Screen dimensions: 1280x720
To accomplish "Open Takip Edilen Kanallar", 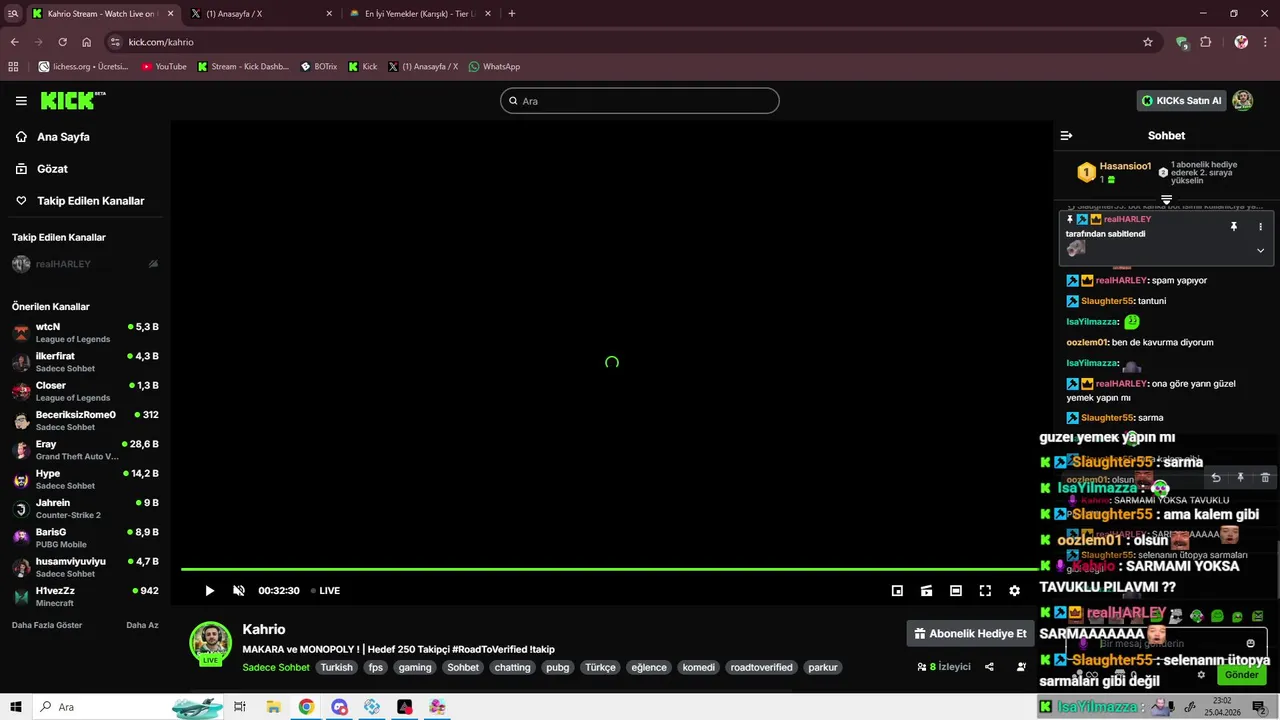I will pyautogui.click(x=90, y=201).
